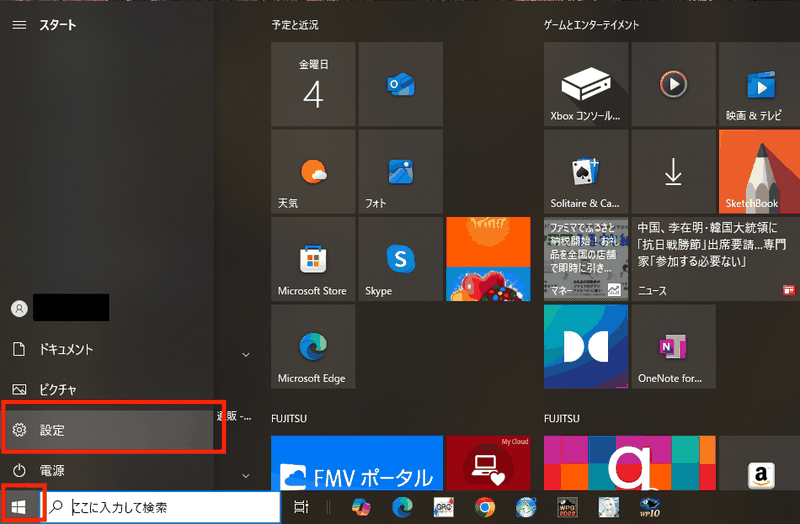Open the portrait image taskbar app
The height and width of the screenshot is (524, 800).
609,507
